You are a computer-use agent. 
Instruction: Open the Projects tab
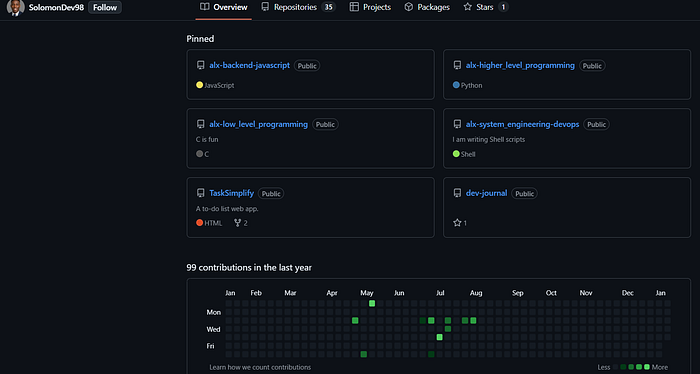coord(370,7)
